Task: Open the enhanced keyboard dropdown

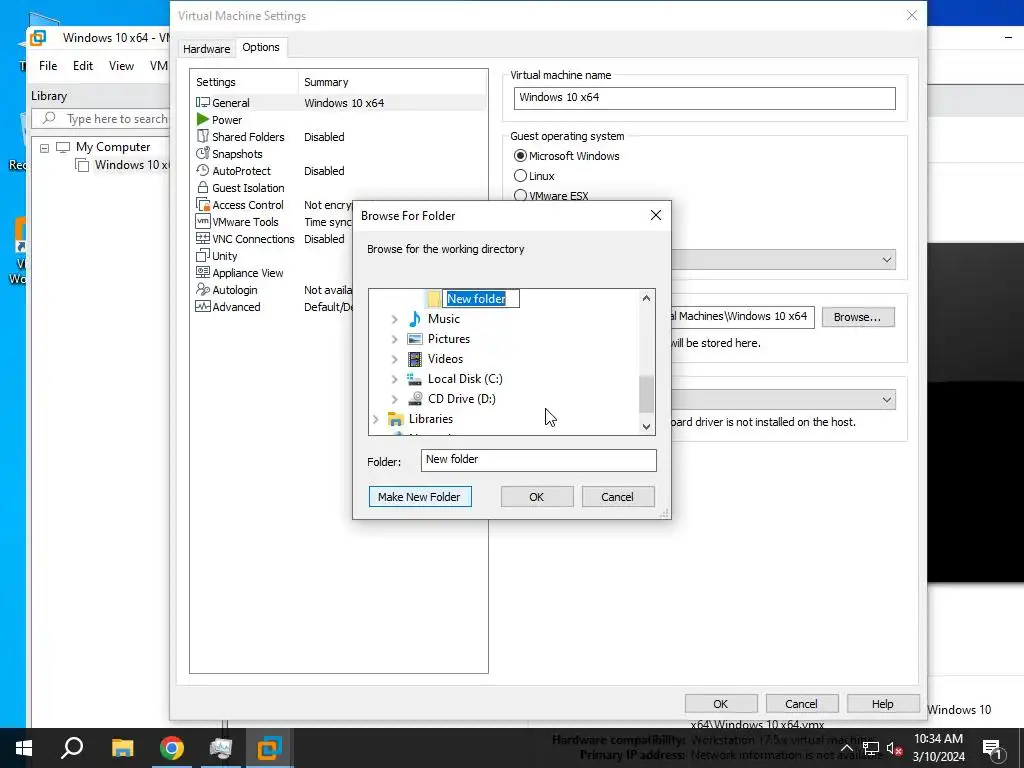Action: (x=886, y=399)
